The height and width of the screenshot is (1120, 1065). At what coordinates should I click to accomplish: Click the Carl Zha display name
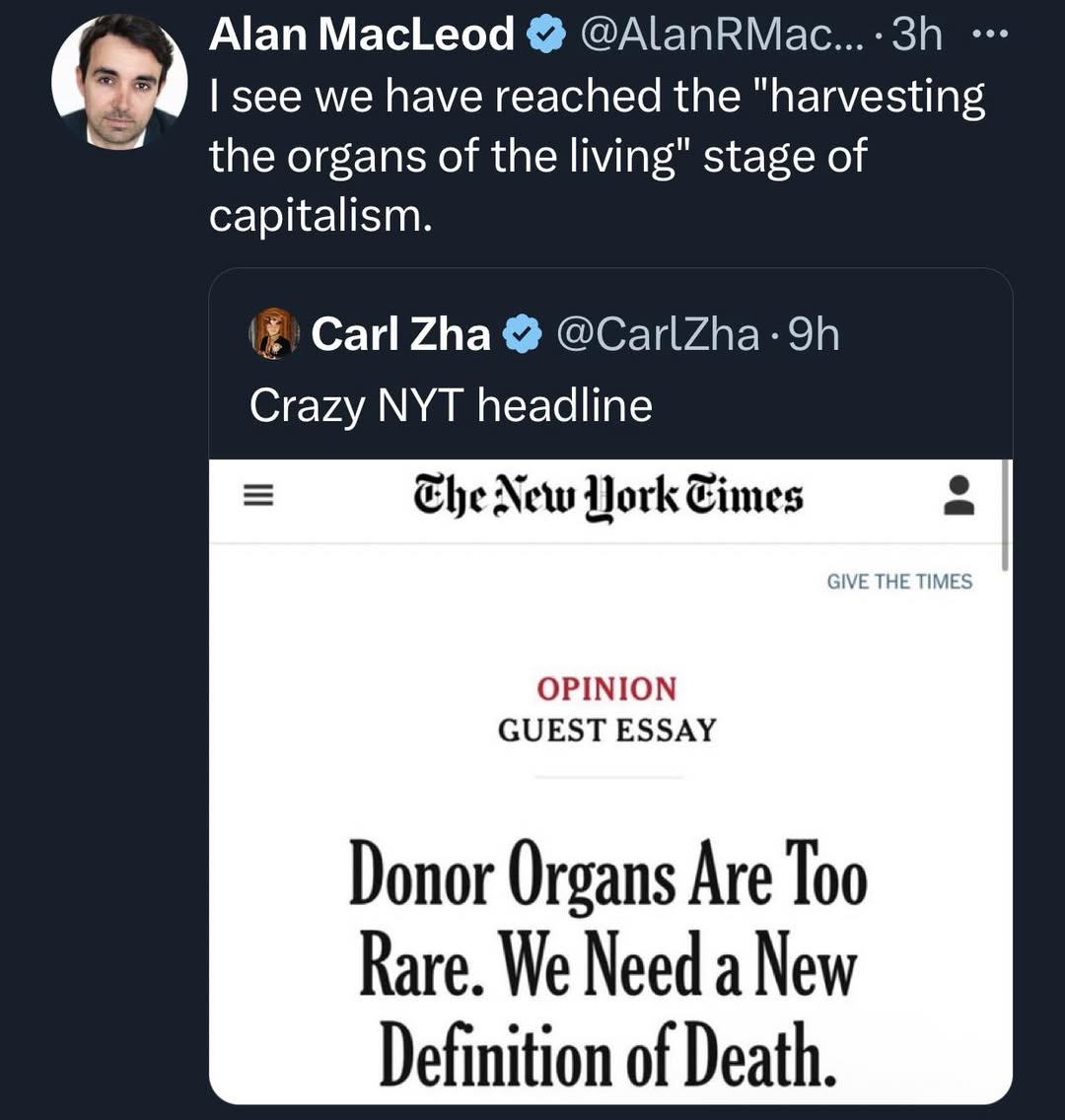coord(400,335)
